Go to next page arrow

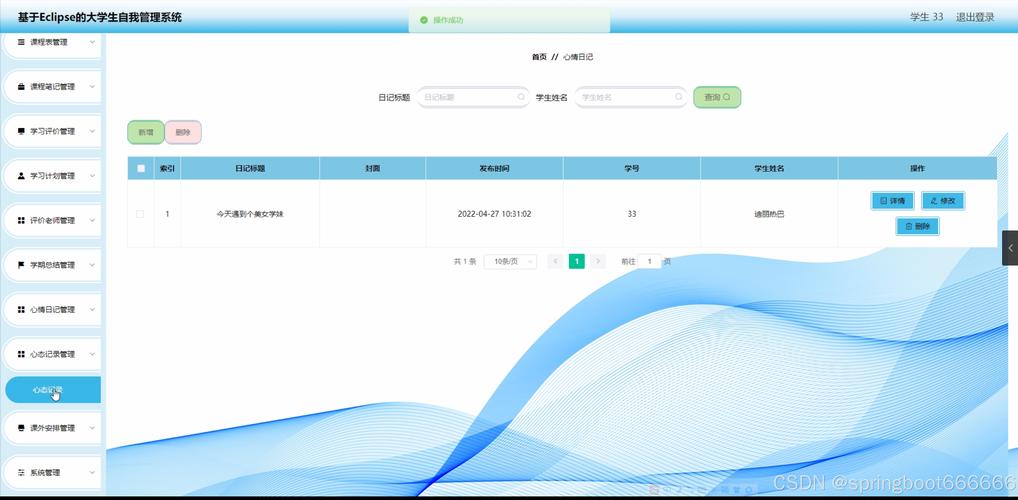[598, 261]
